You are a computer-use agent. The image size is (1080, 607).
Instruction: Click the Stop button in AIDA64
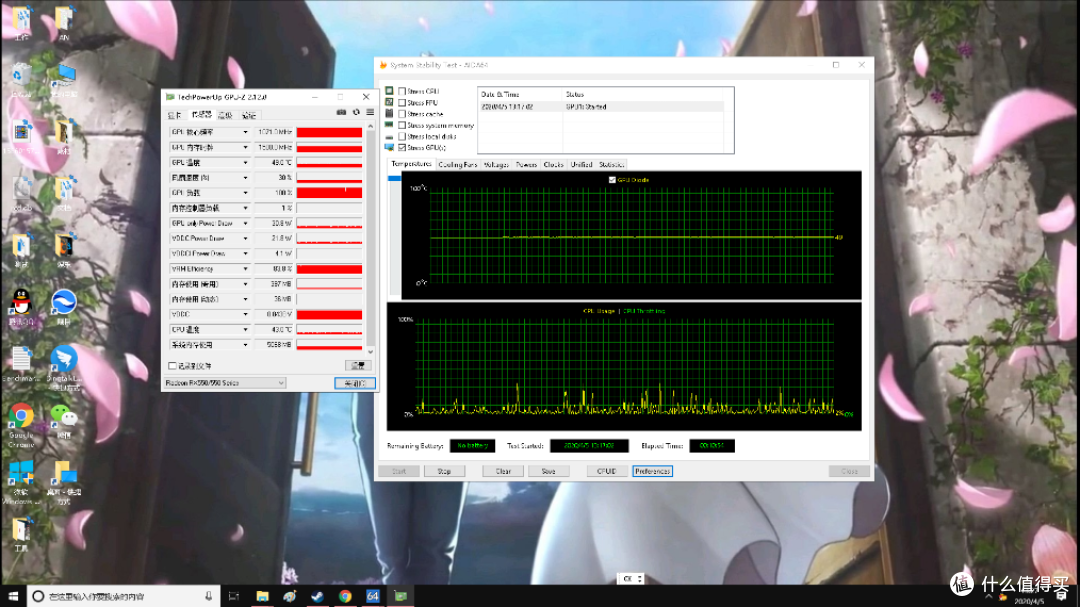444,471
